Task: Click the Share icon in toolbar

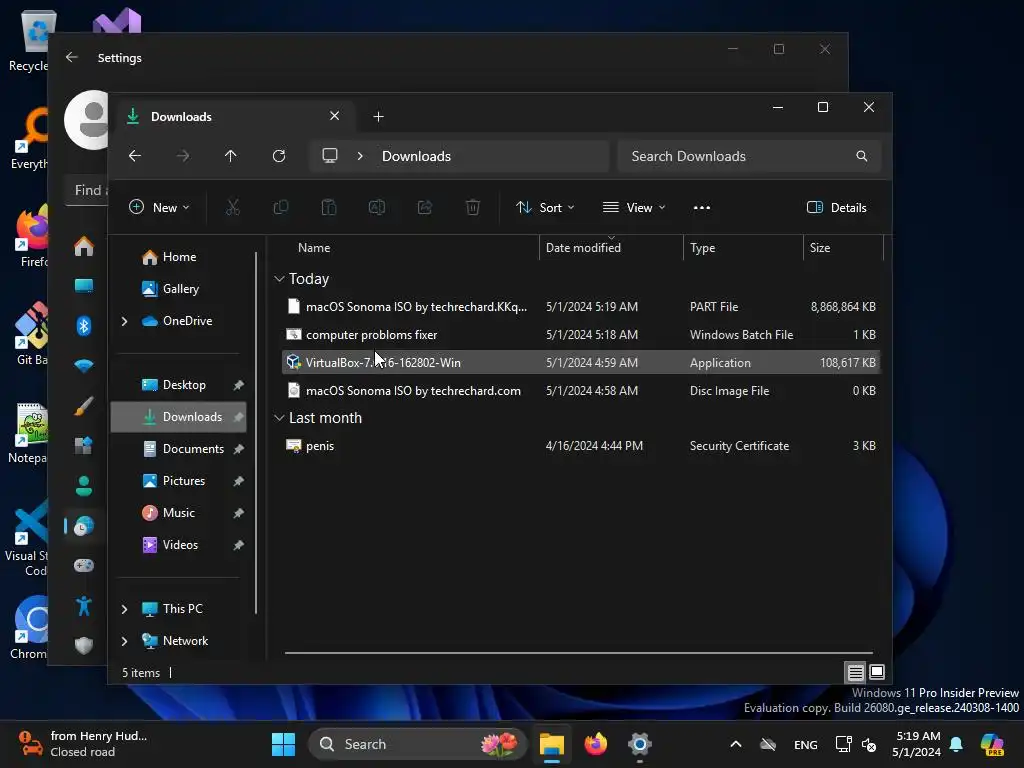Action: pyautogui.click(x=424, y=208)
